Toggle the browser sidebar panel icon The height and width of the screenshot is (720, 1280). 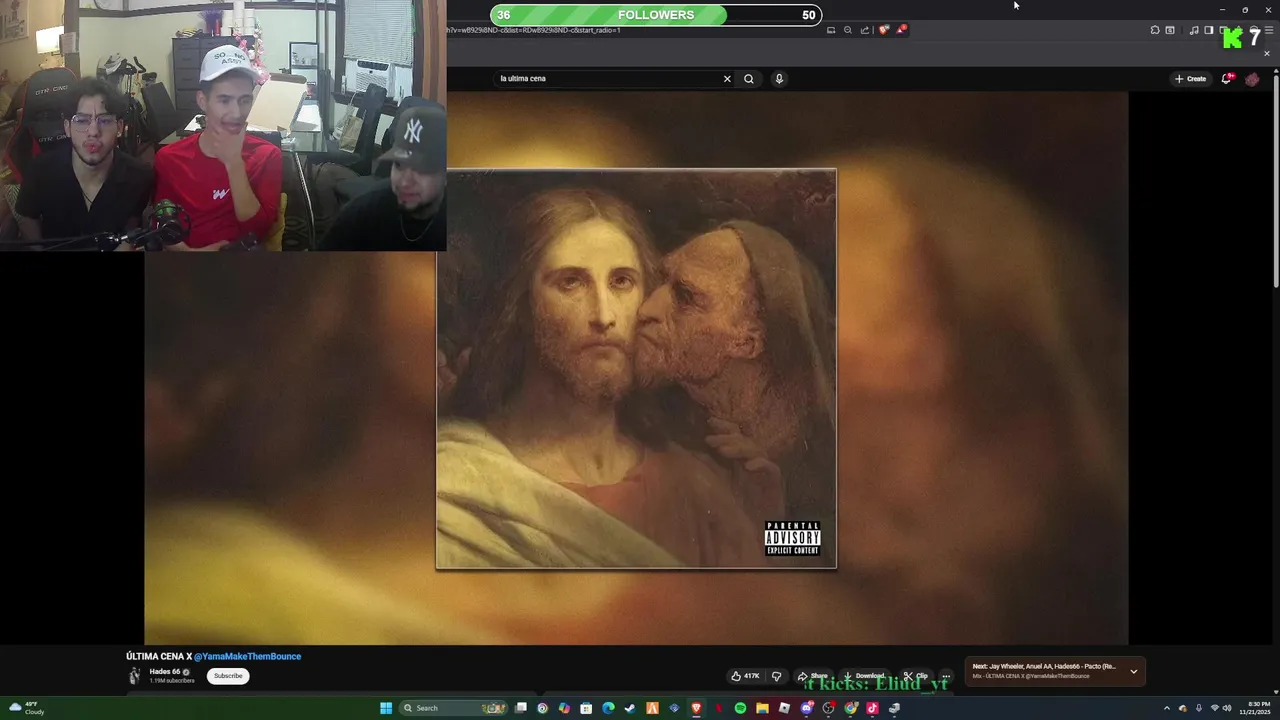click(x=1209, y=30)
